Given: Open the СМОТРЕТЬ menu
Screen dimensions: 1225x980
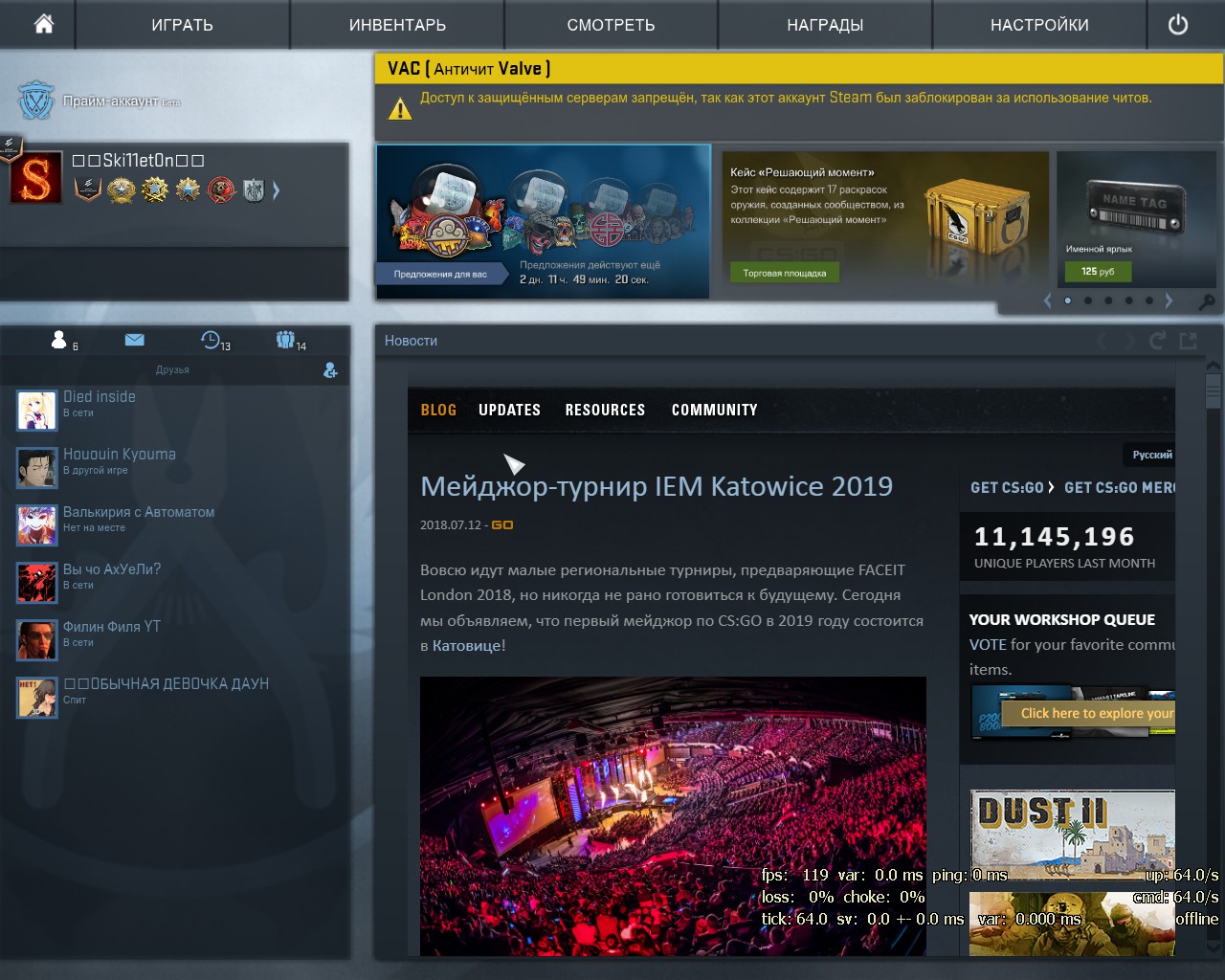Looking at the screenshot, I should [611, 25].
